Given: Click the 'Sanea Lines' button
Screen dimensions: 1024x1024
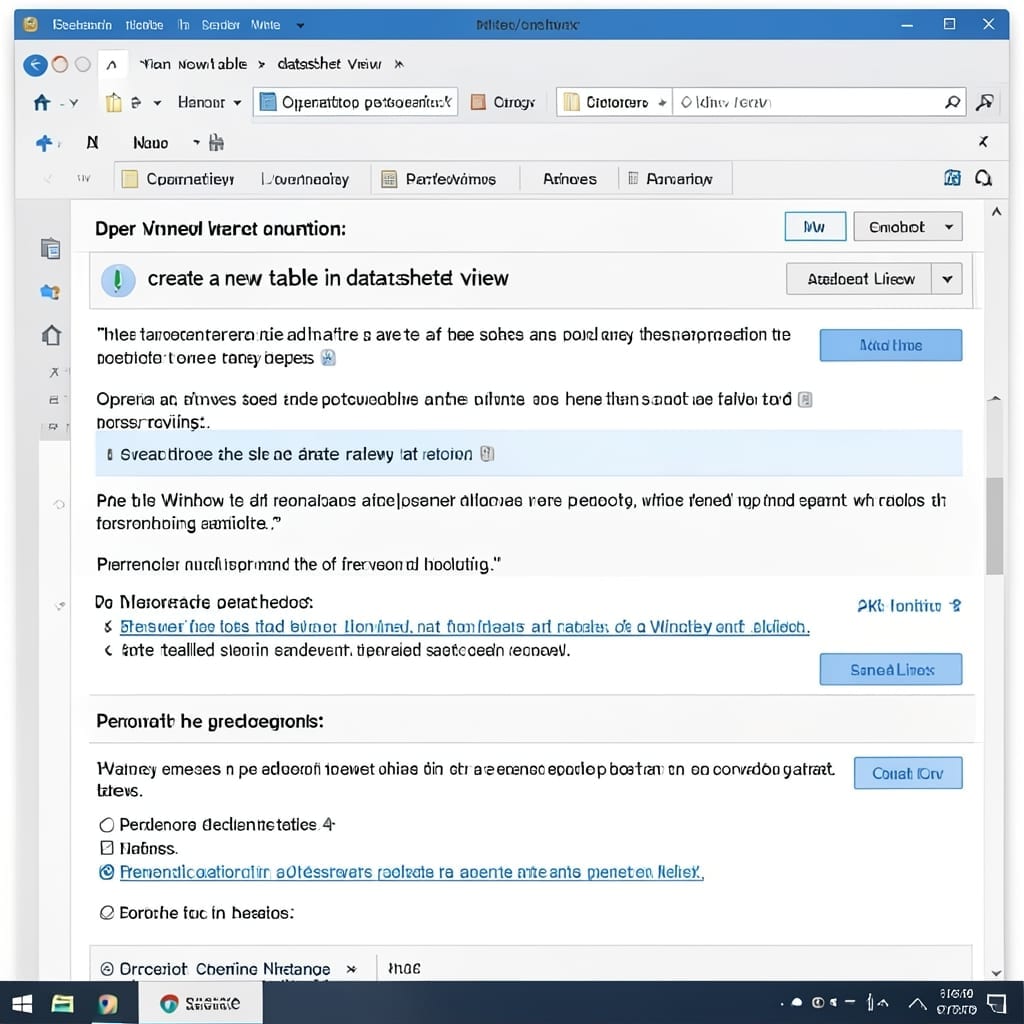Looking at the screenshot, I should (x=891, y=669).
